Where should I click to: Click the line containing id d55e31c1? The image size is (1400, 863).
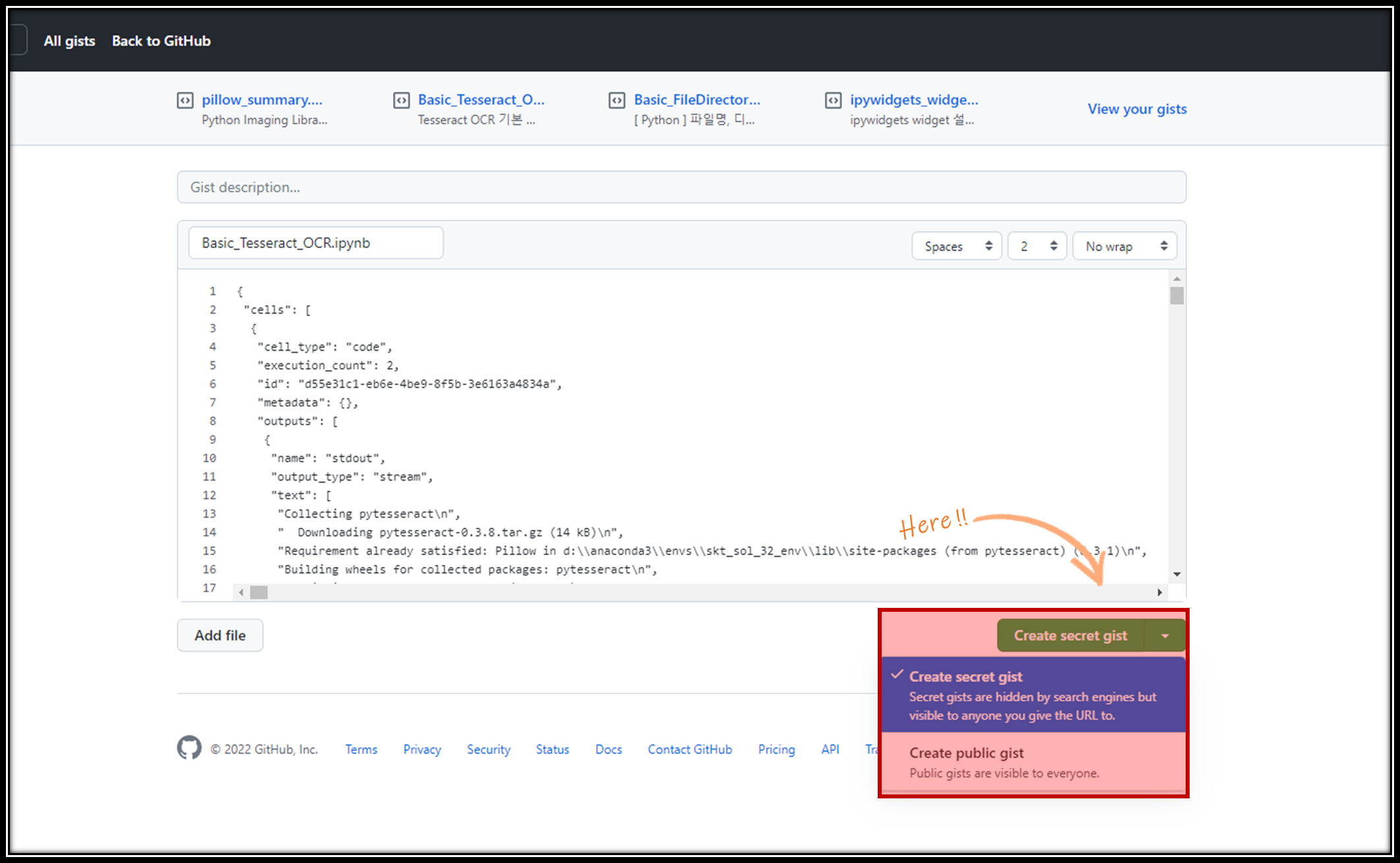coord(410,384)
